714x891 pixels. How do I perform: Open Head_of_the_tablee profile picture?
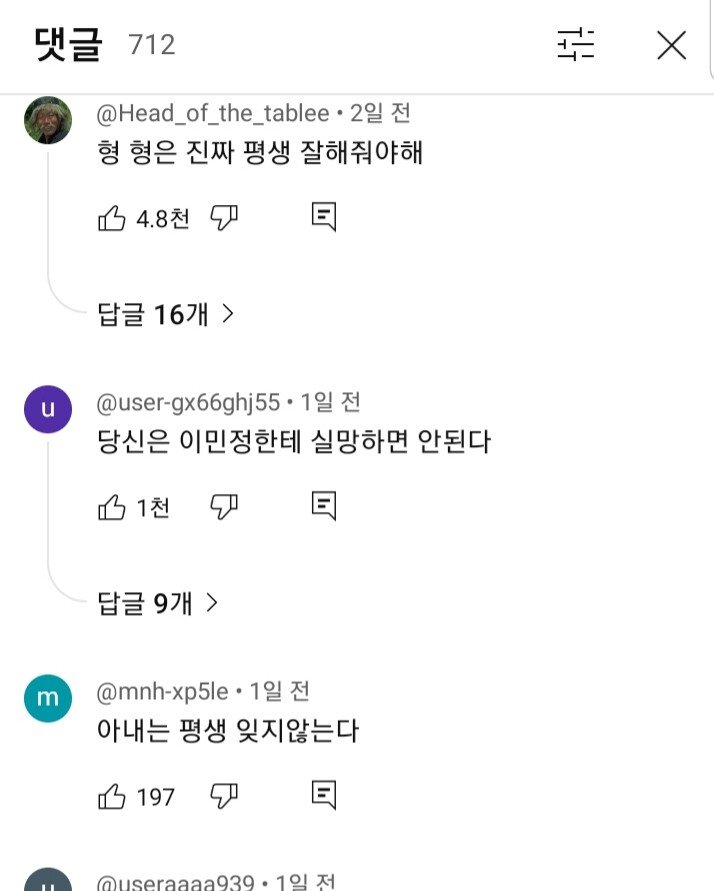click(48, 120)
